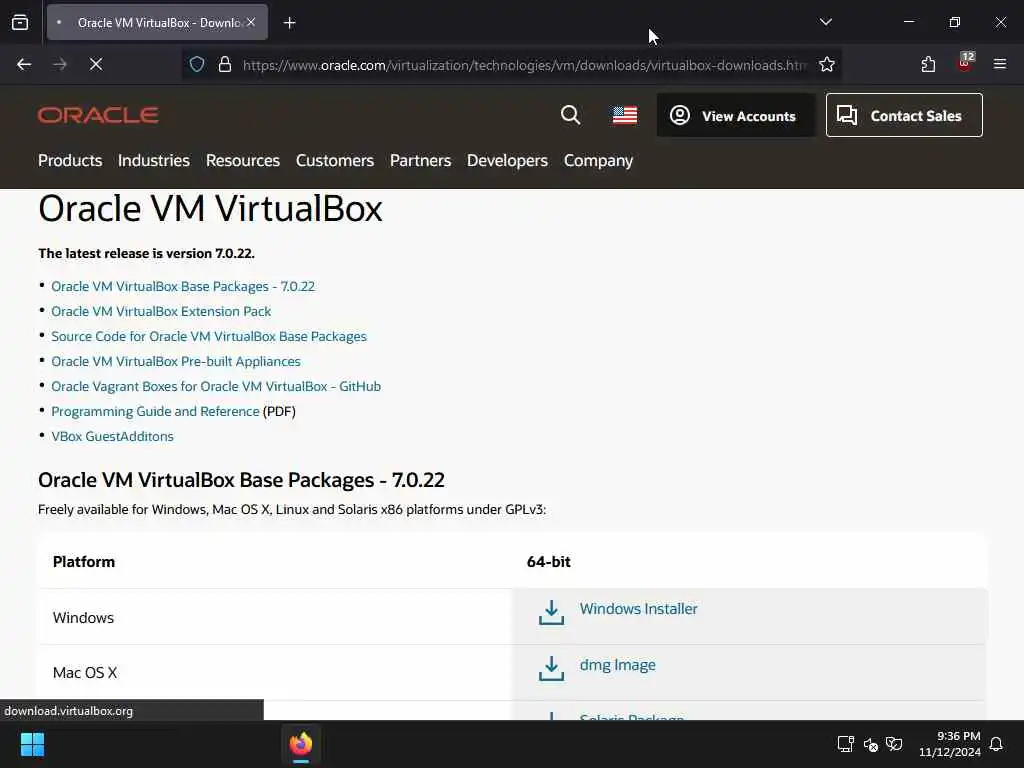Click the network tray icon
Viewport: 1024px width, 768px height.
(x=846, y=744)
